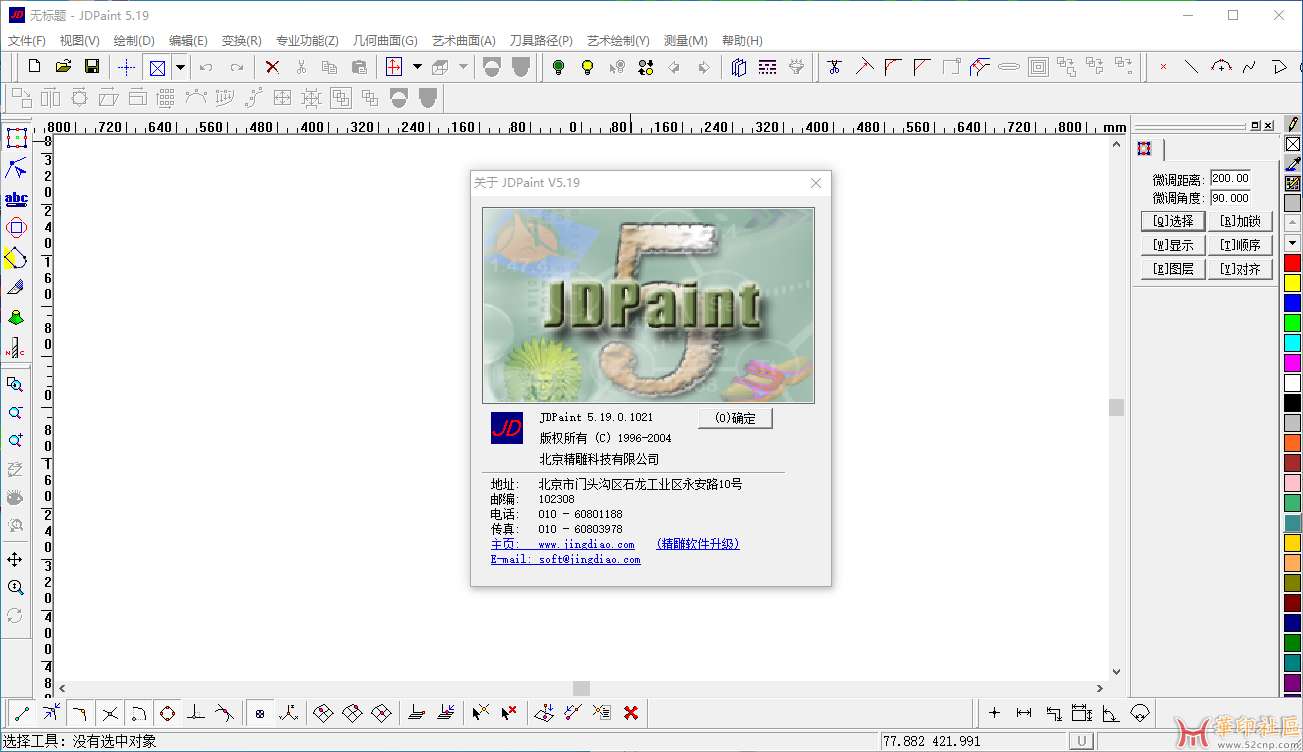The width and height of the screenshot is (1303, 752).
Task: Click the dimension measure icon at bottom right
Action: click(1023, 713)
